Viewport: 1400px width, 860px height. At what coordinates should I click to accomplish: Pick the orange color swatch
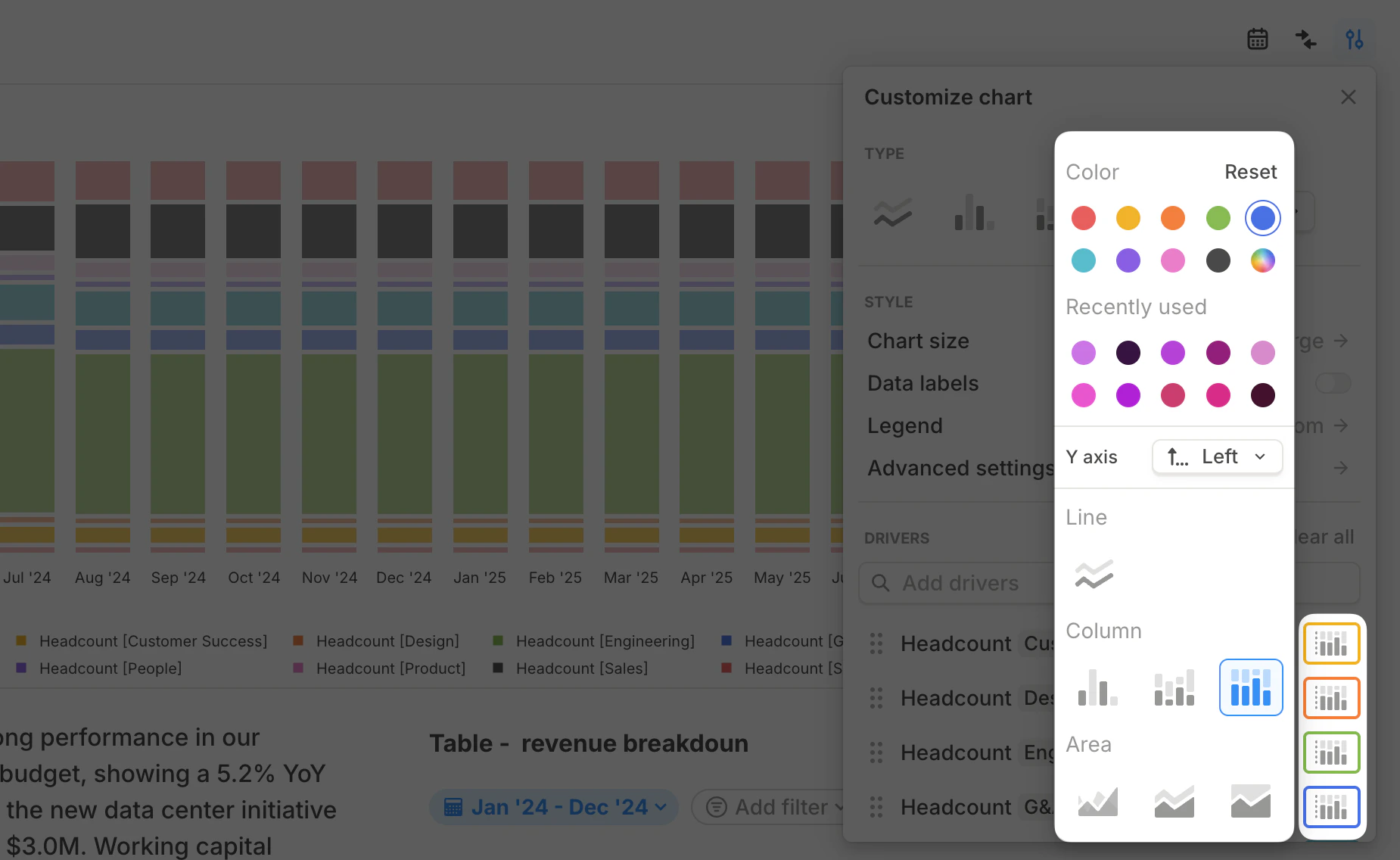[x=1173, y=218]
